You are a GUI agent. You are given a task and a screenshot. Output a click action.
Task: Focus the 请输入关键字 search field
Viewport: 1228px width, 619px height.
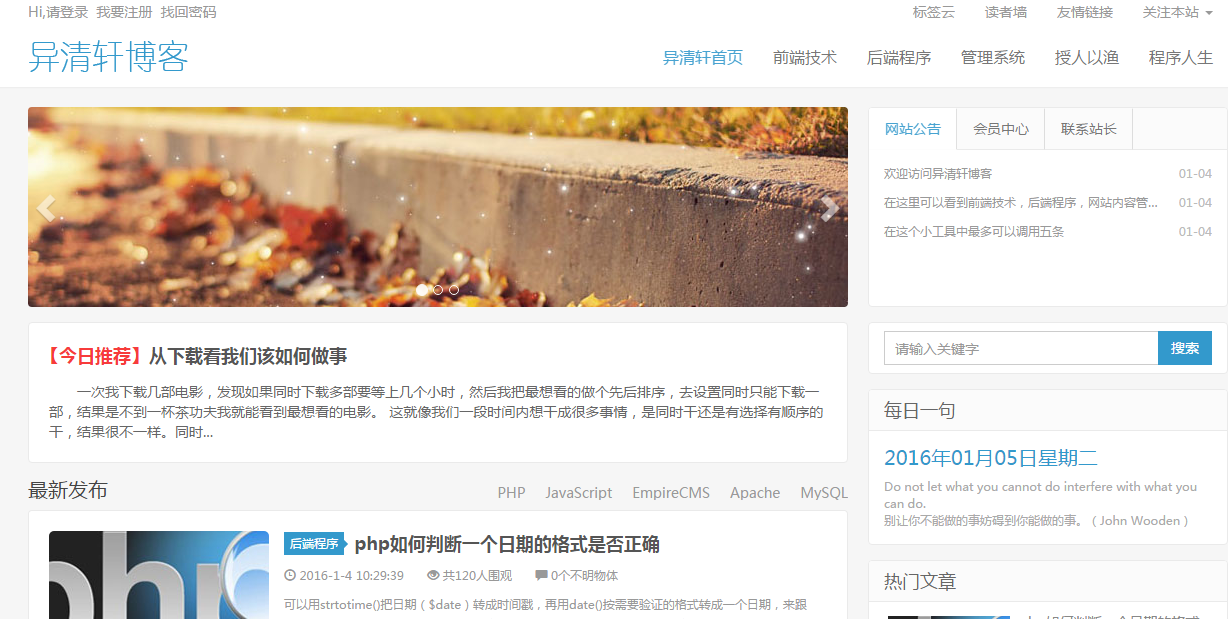1021,348
